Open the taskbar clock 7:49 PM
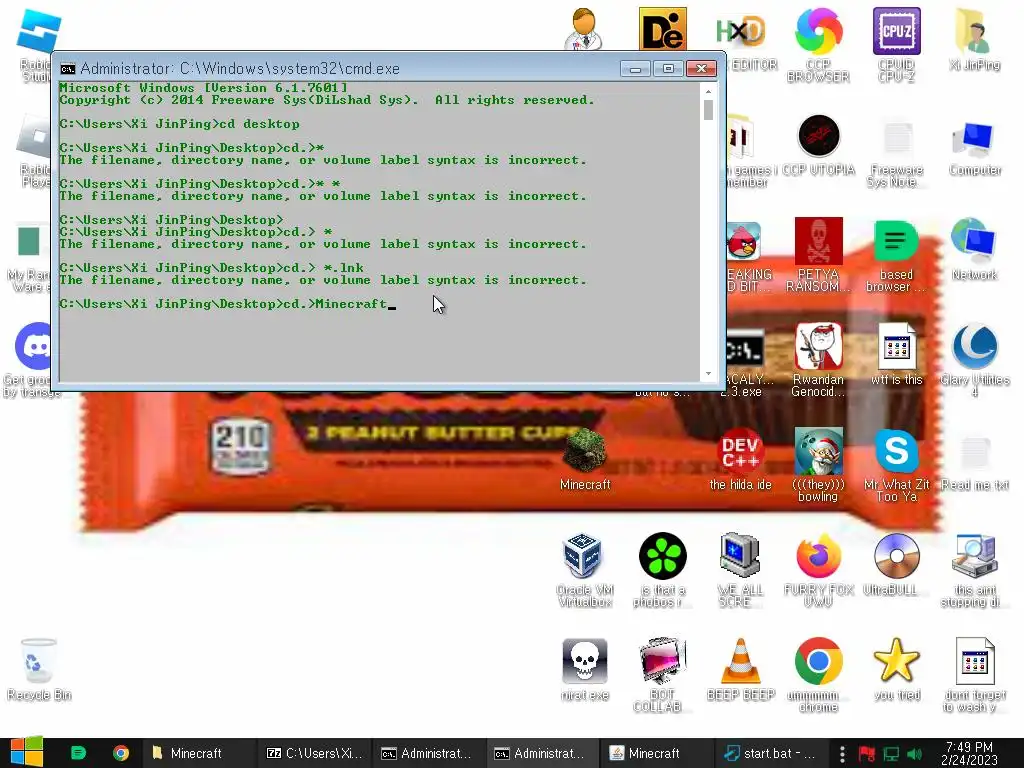Screen dimensions: 1024x768 pyautogui.click(x=969, y=753)
